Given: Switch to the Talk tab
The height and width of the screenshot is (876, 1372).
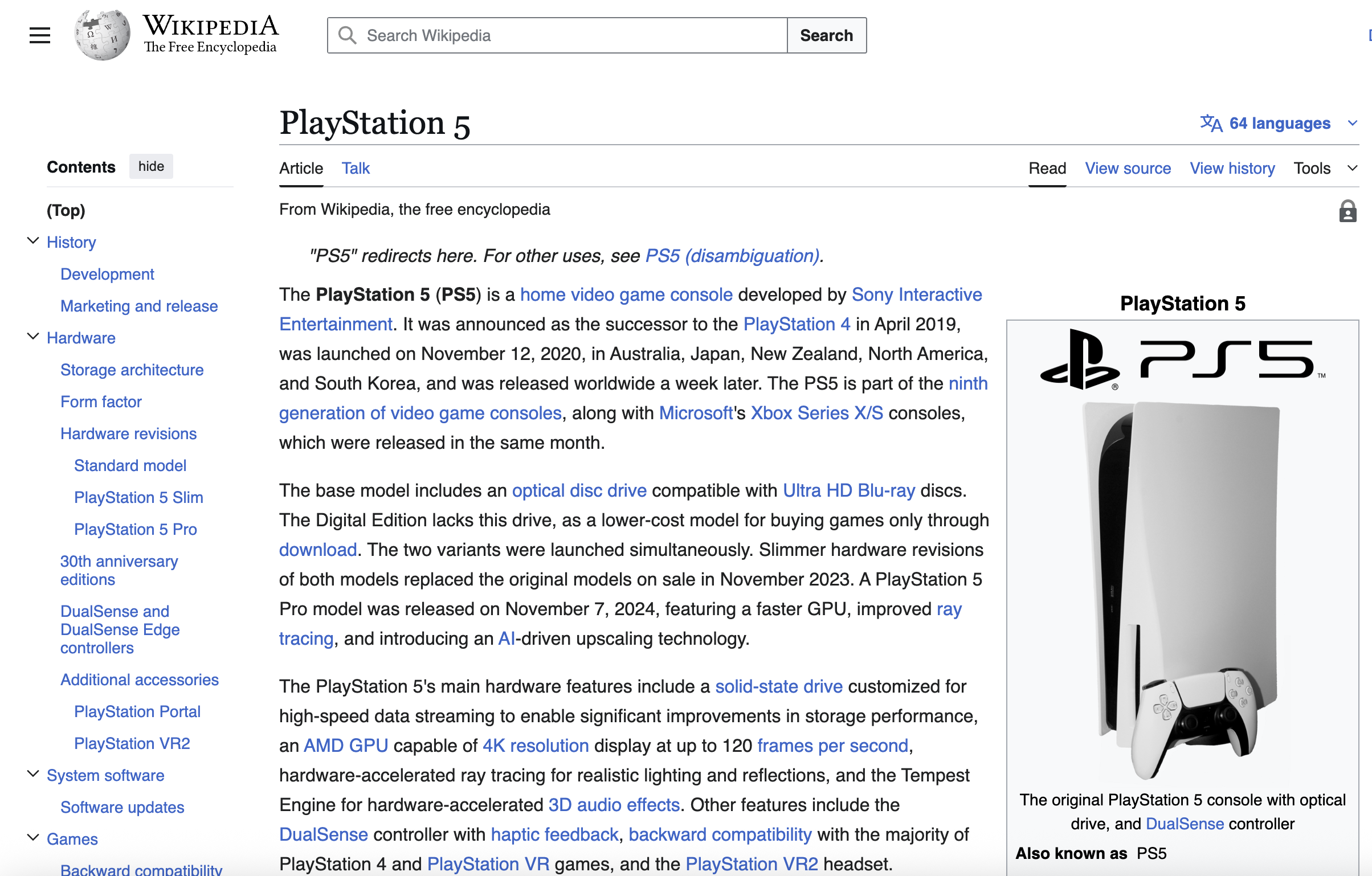Looking at the screenshot, I should tap(355, 168).
